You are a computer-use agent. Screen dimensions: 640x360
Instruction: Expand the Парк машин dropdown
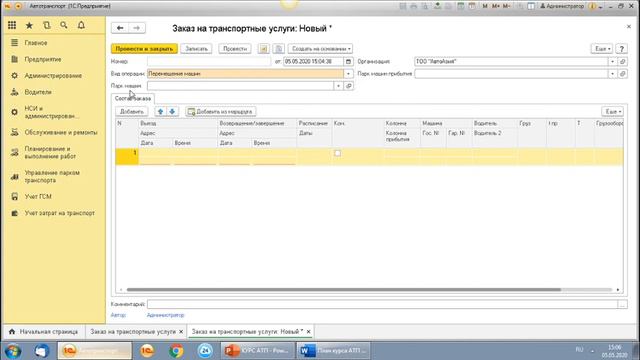tap(338, 86)
